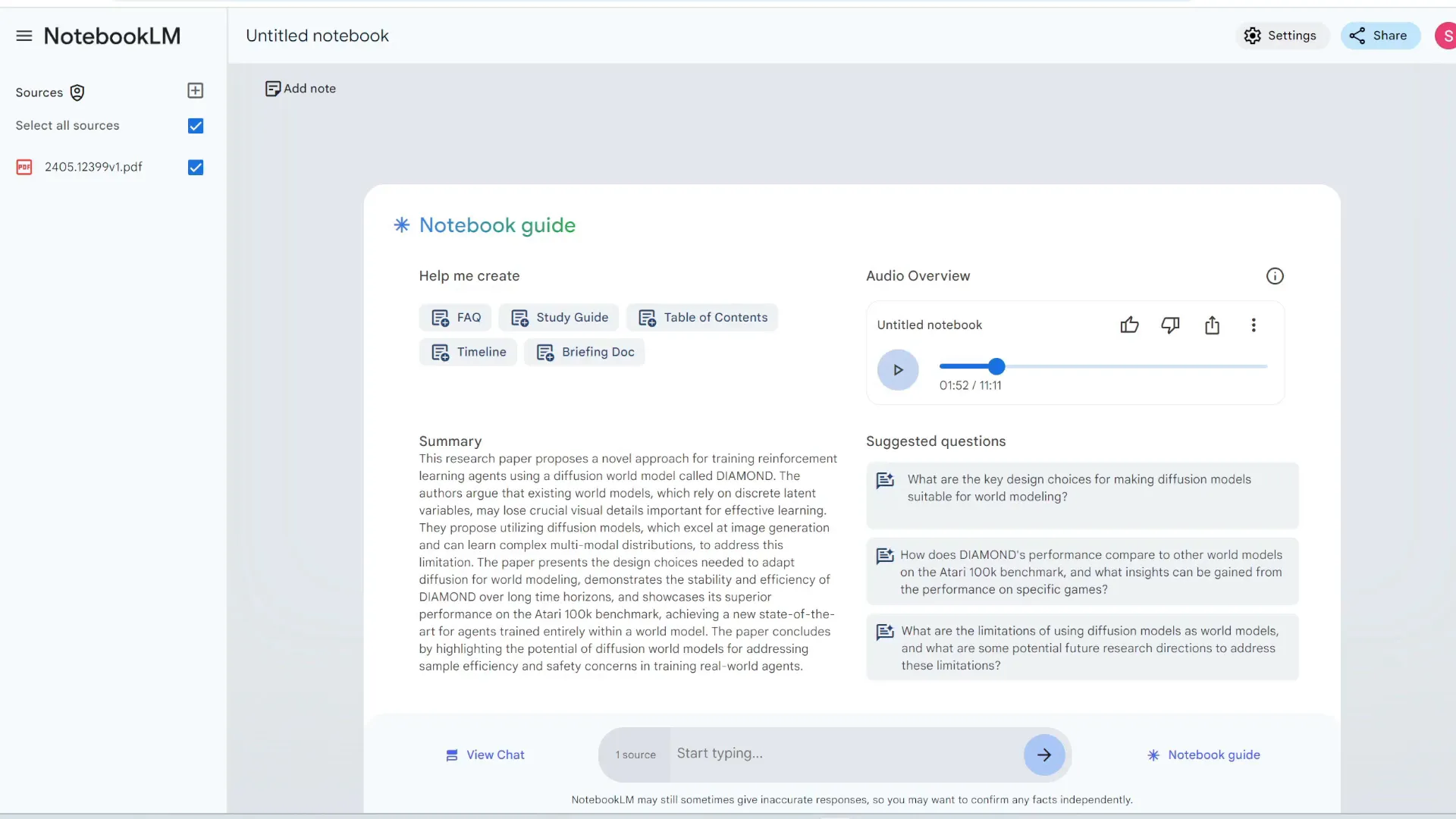Open the user account avatar
Image resolution: width=1456 pixels, height=819 pixels.
[x=1446, y=36]
